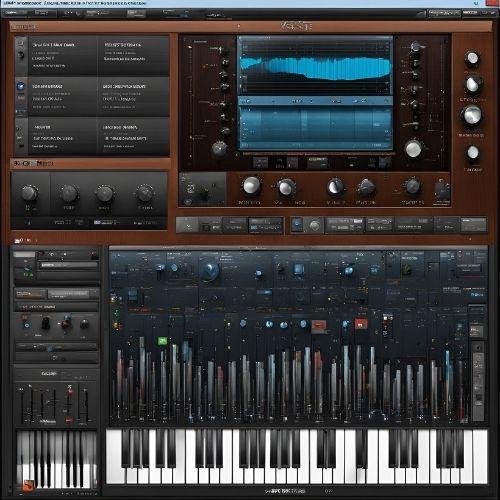Select the largest silver knob on the right wood panel

click(x=471, y=115)
